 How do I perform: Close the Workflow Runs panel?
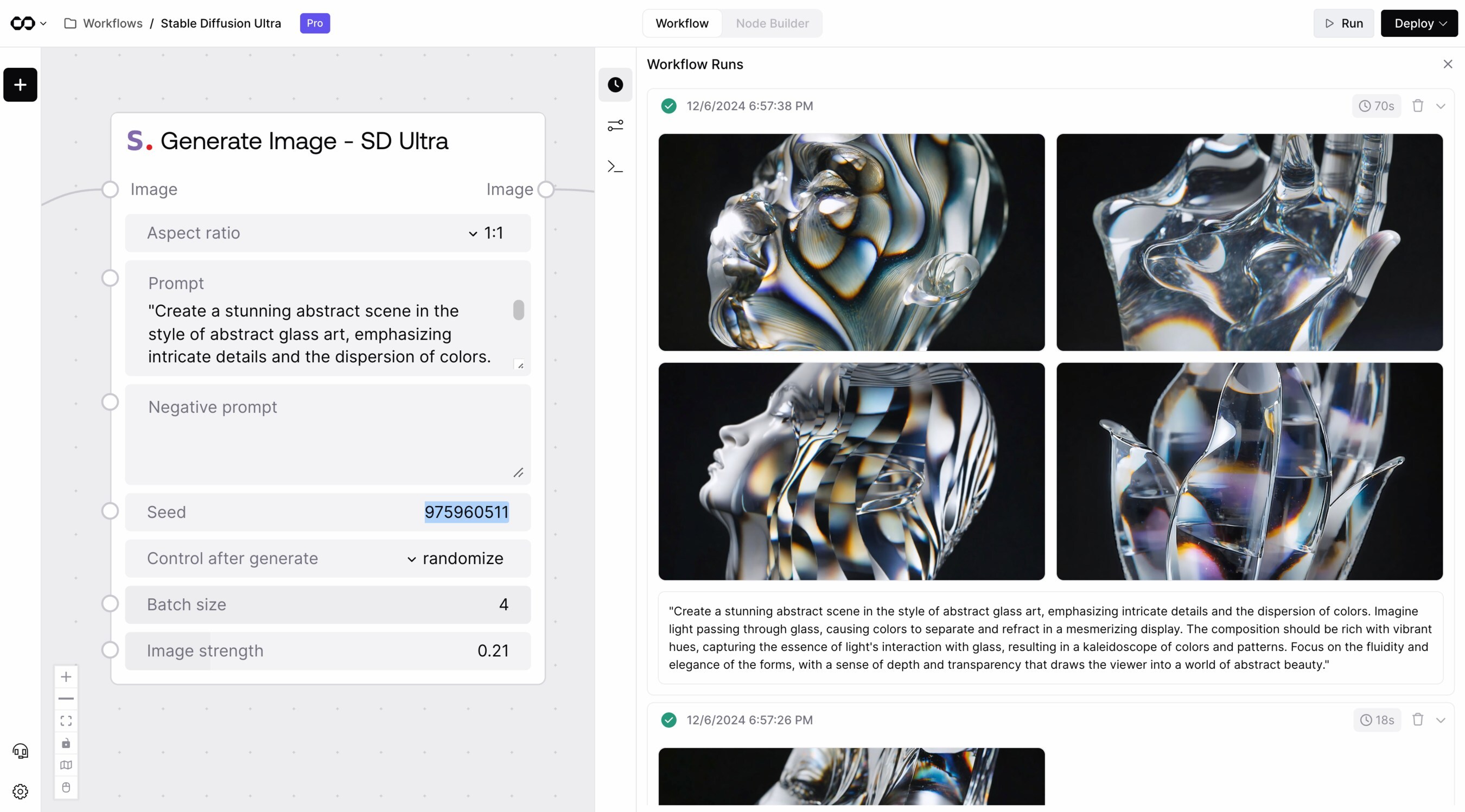pyautogui.click(x=1448, y=64)
